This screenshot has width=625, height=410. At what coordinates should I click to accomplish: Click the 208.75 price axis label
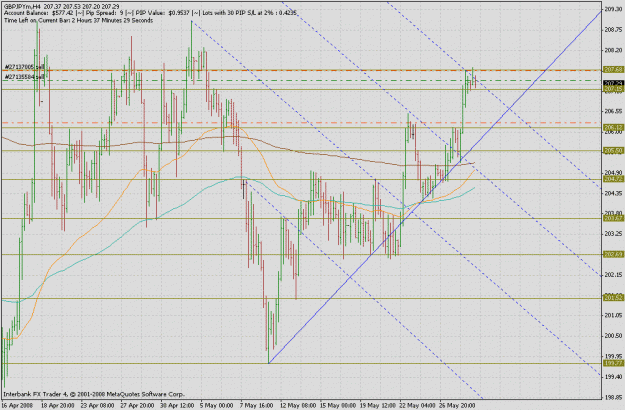click(613, 29)
